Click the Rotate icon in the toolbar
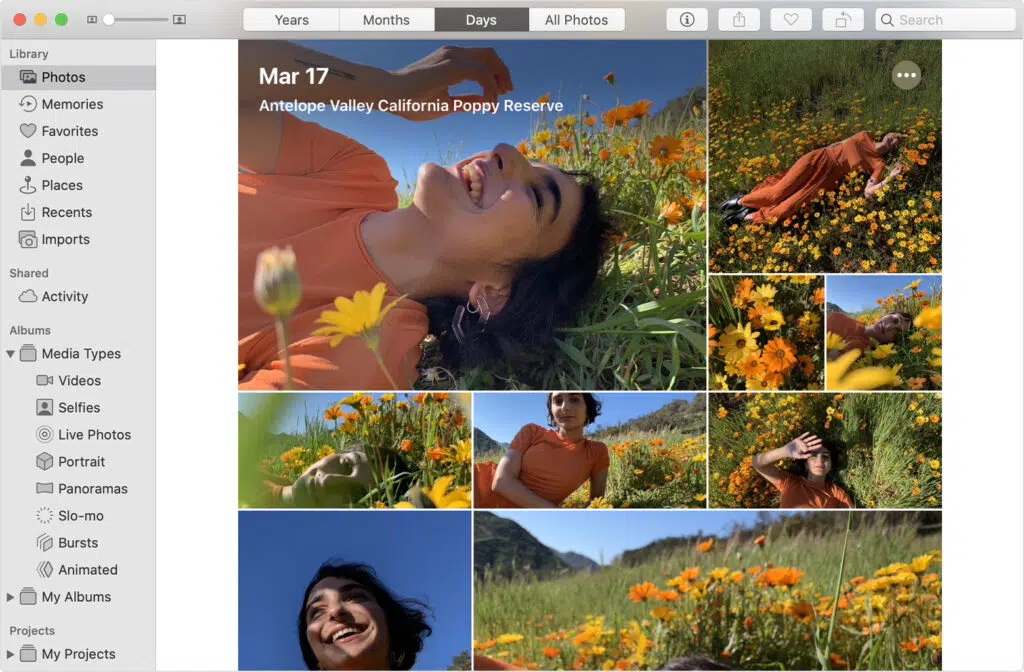Screen dimensions: 1024x672 pyautogui.click(x=843, y=19)
